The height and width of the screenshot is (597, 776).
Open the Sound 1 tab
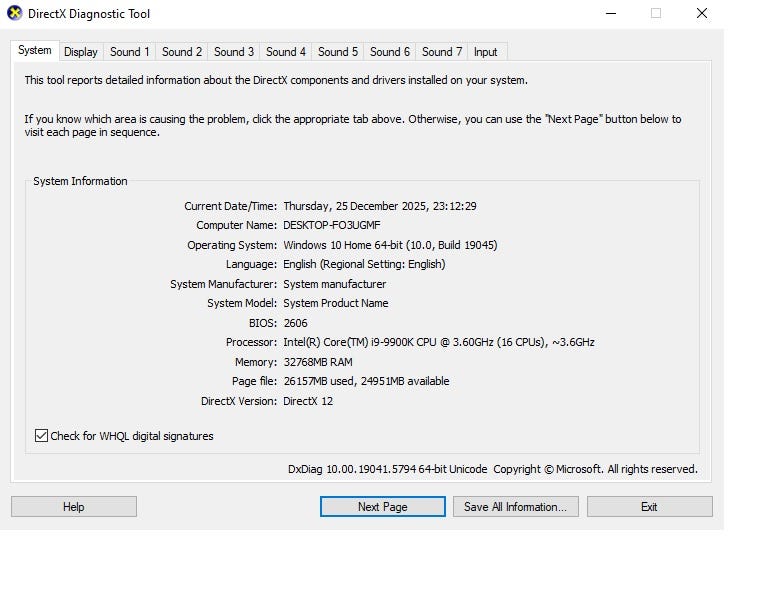coord(130,52)
